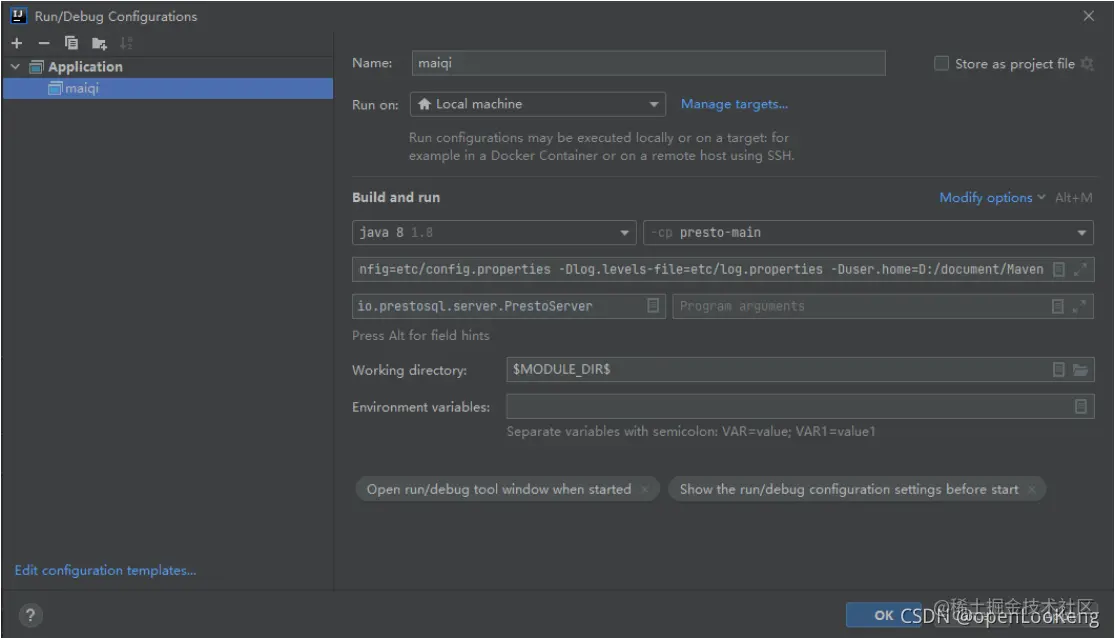1115x638 pixels.
Task: Enable Store as project file checkbox
Action: click(x=941, y=63)
